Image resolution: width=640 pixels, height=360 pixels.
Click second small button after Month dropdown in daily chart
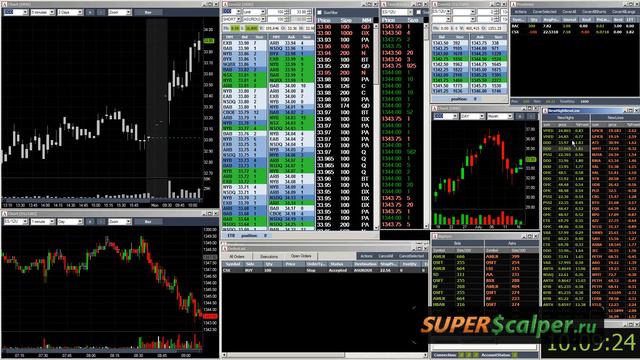[531, 116]
